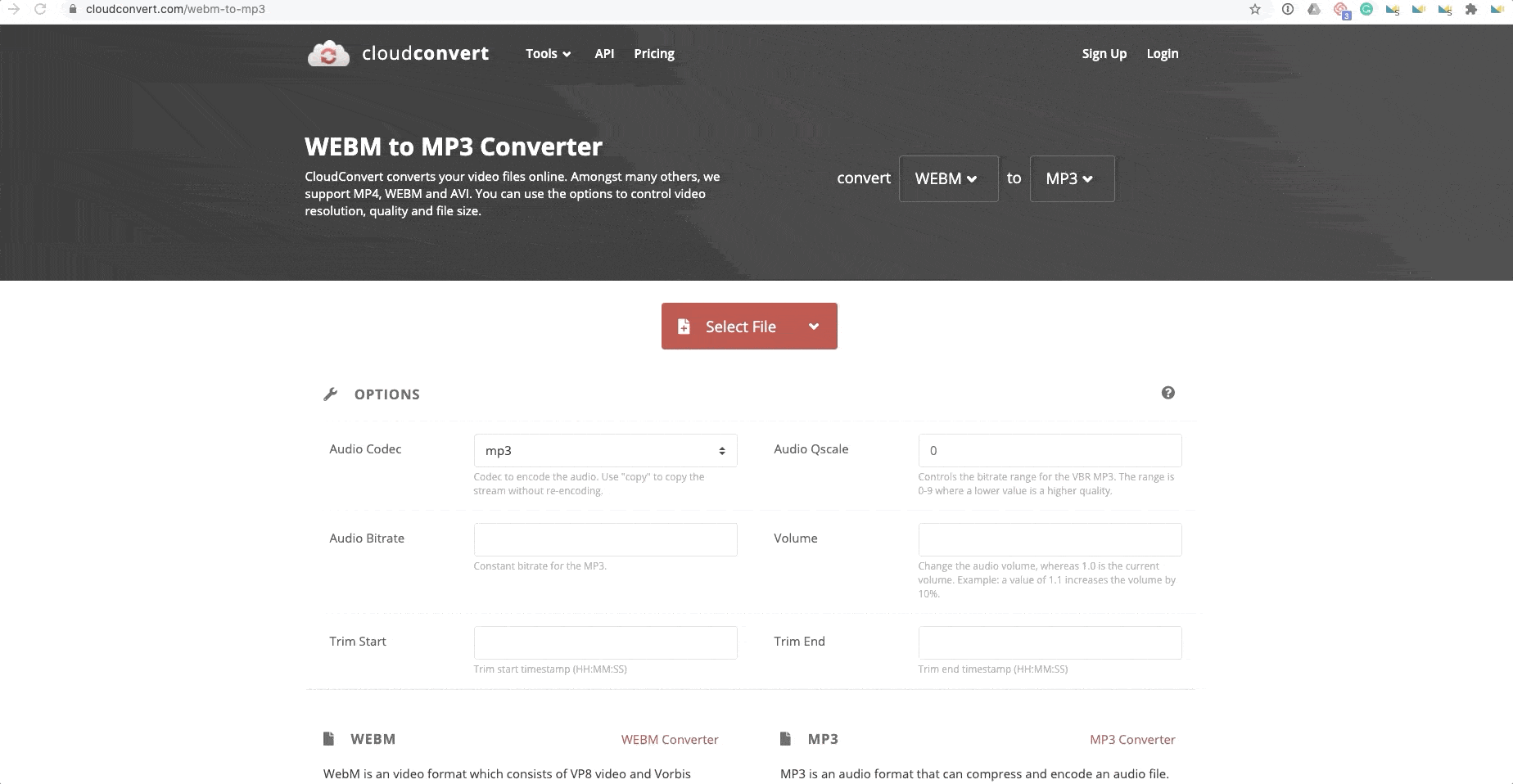Click the 'Audio Qscale' label

[811, 449]
